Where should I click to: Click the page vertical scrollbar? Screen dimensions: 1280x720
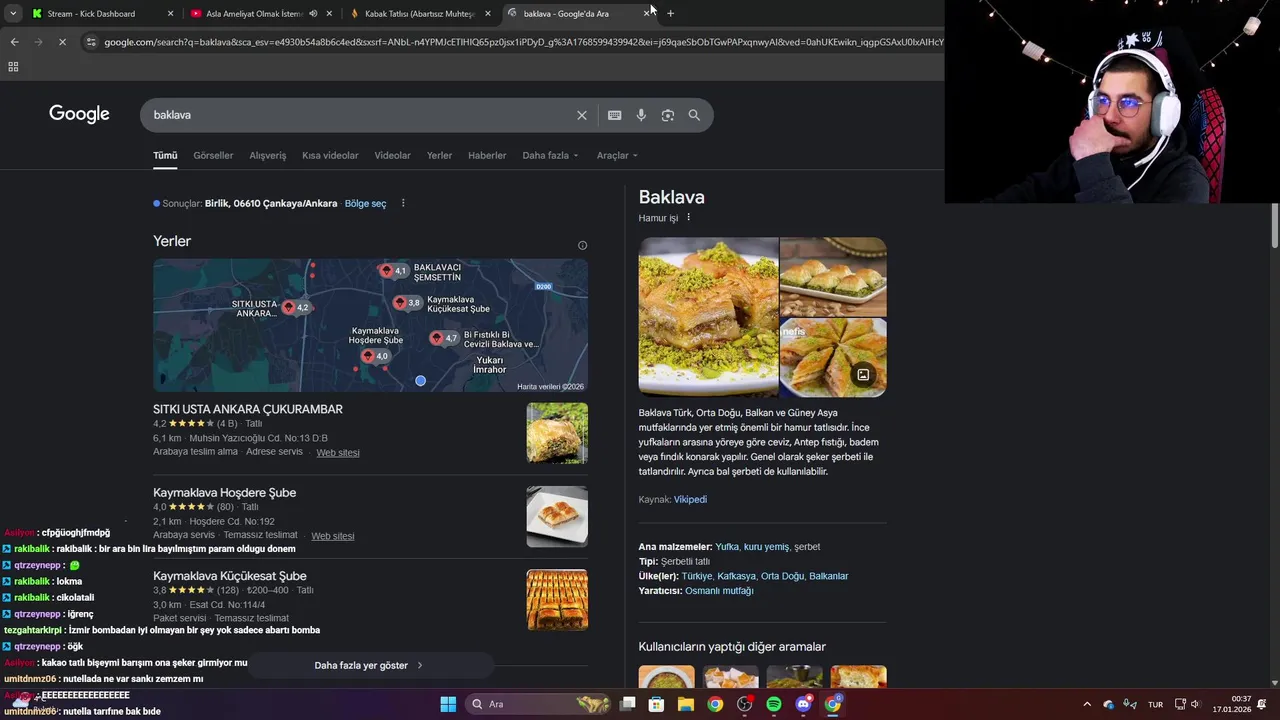1275,225
